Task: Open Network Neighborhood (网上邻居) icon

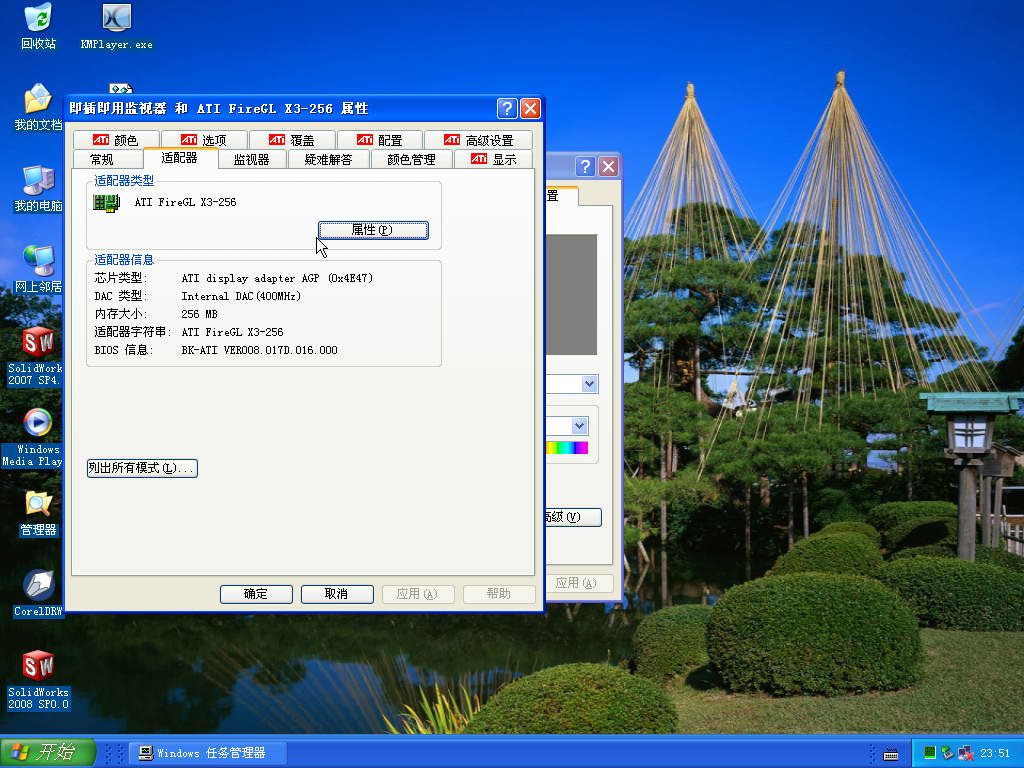Action: pyautogui.click(x=38, y=269)
